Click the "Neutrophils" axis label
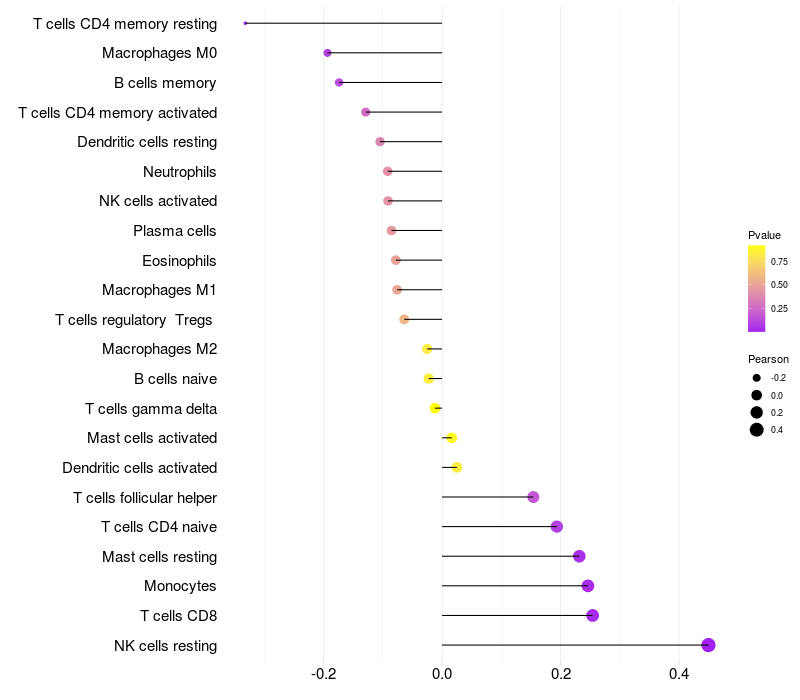 (x=180, y=172)
